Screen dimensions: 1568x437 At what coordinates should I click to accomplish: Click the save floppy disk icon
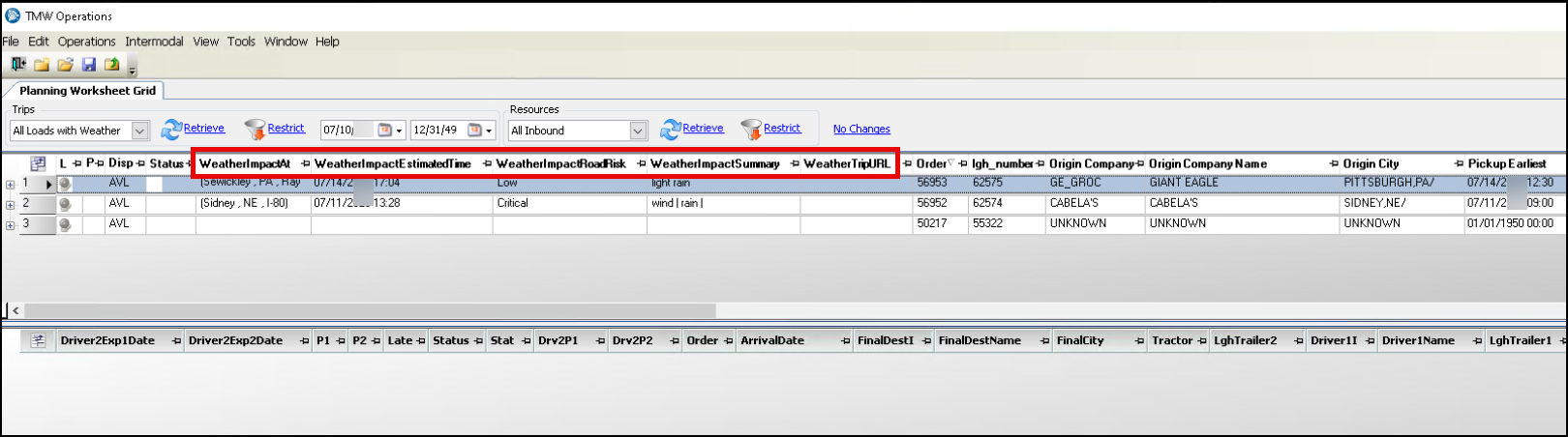pyautogui.click(x=89, y=65)
